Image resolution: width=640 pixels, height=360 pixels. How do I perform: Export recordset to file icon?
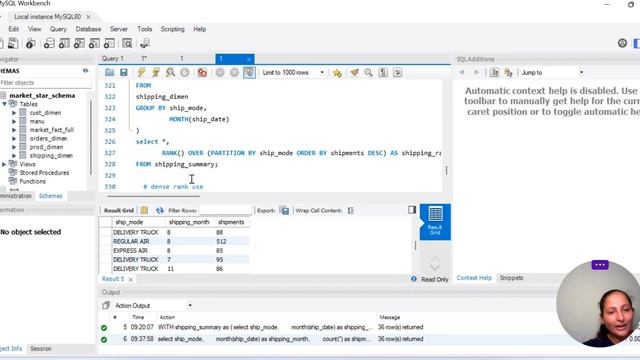[x=284, y=211]
